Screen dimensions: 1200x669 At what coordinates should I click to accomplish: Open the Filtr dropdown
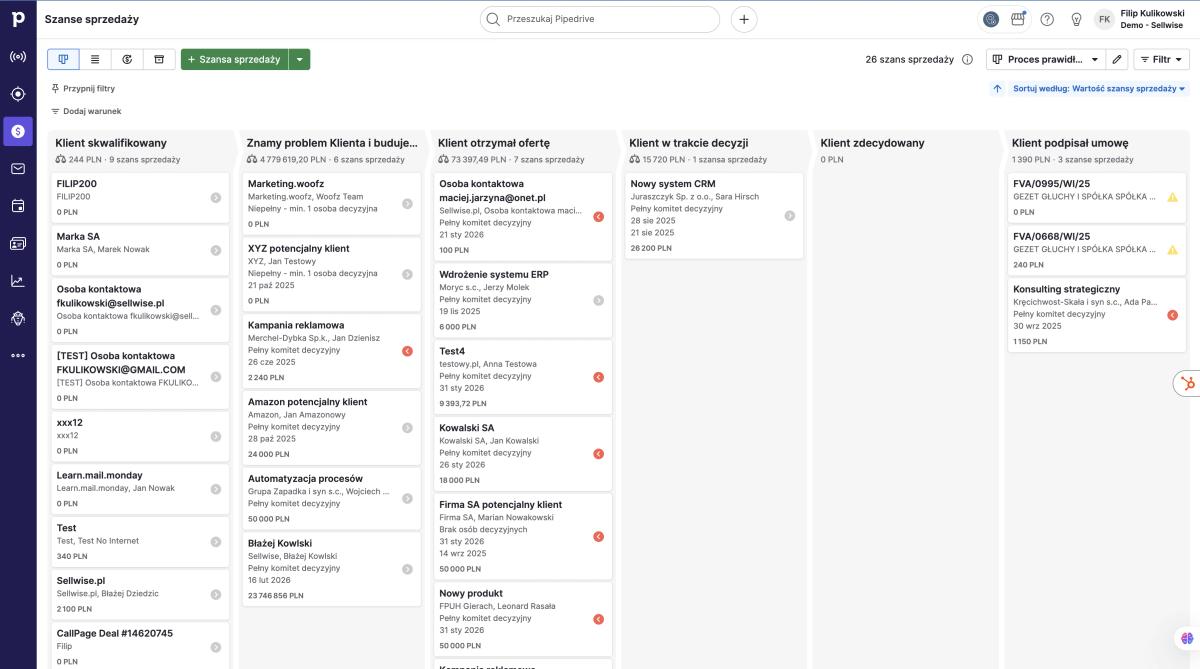1161,60
